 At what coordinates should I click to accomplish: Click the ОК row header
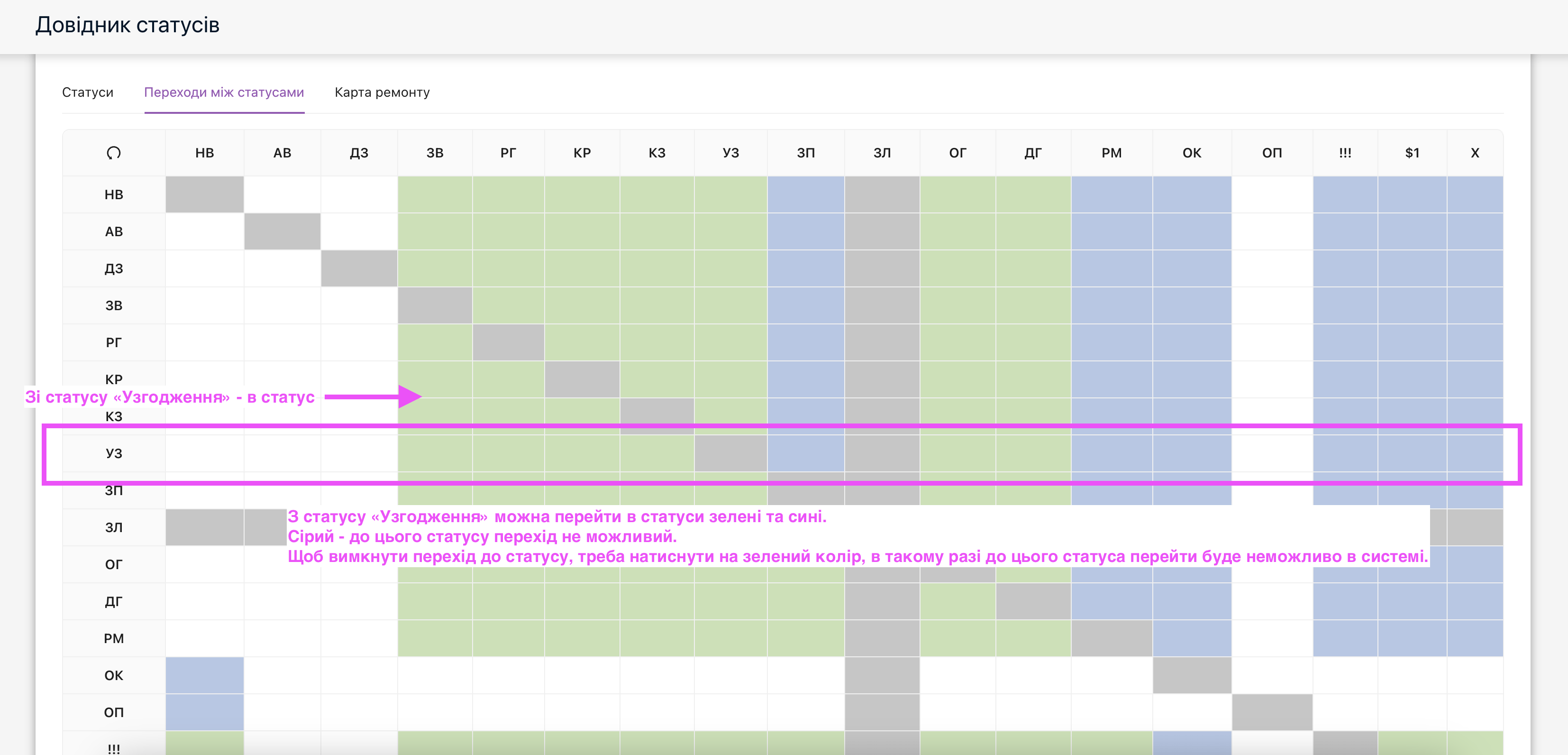pyautogui.click(x=114, y=675)
